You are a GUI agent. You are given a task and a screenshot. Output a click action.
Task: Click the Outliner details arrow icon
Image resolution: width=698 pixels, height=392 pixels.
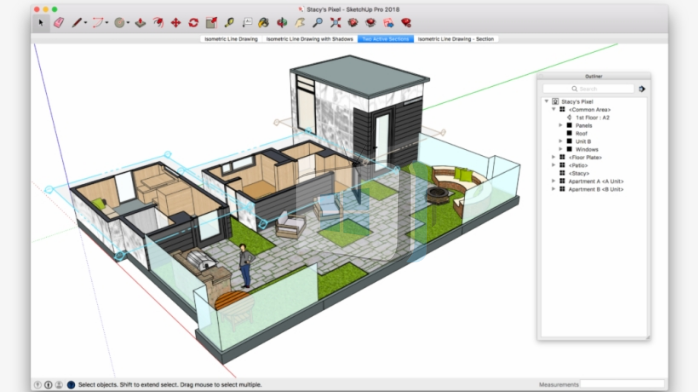pyautogui.click(x=641, y=89)
